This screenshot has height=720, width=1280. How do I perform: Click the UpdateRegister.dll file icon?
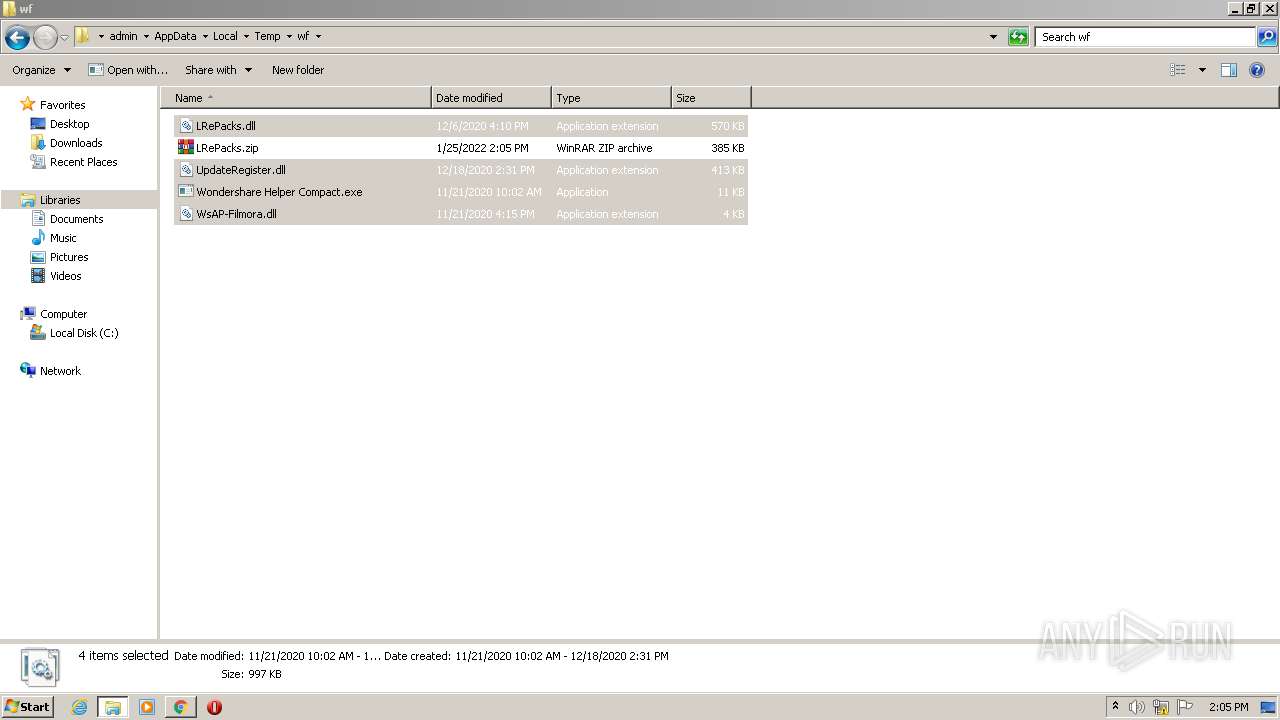[x=186, y=170]
